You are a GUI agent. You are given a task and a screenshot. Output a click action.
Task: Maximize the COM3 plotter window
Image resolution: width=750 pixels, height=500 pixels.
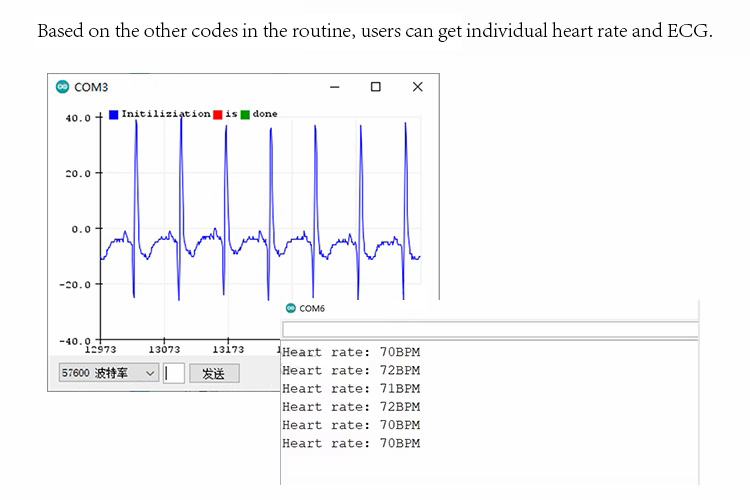(x=375, y=87)
